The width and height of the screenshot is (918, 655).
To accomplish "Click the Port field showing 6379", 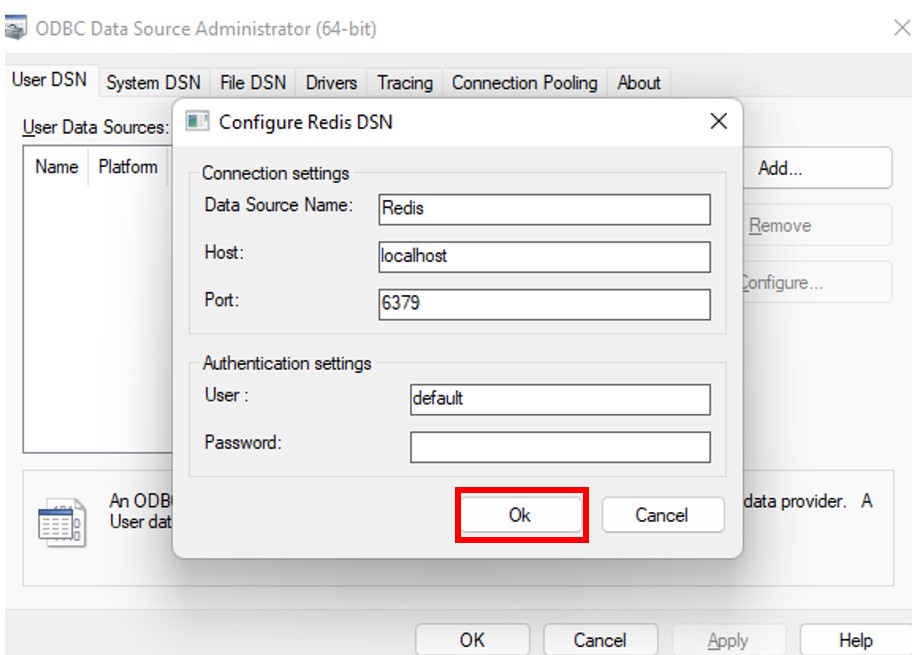I will pyautogui.click(x=544, y=304).
